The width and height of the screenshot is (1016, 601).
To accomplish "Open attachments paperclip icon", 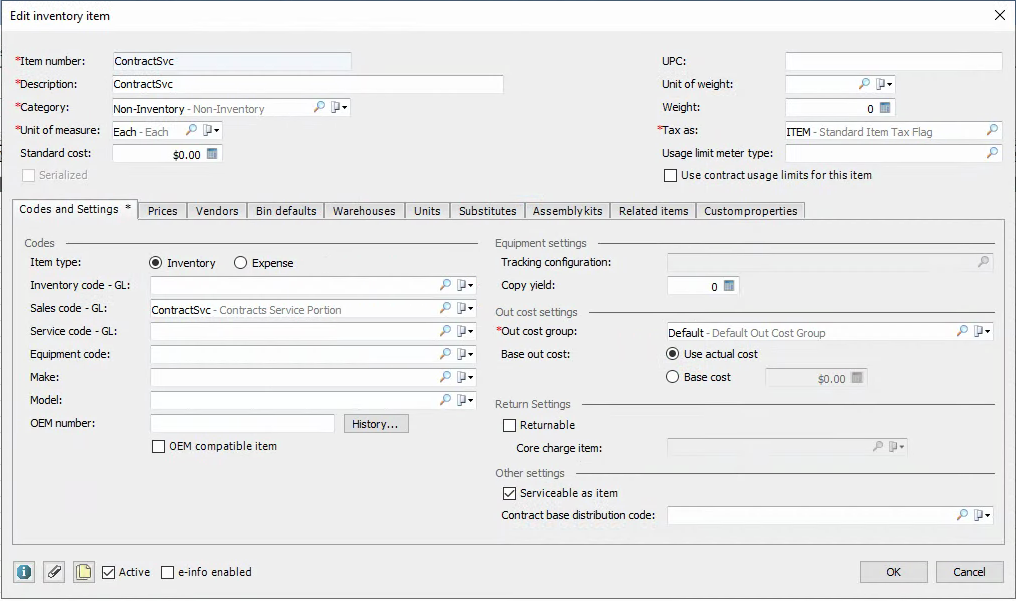I will [x=54, y=572].
